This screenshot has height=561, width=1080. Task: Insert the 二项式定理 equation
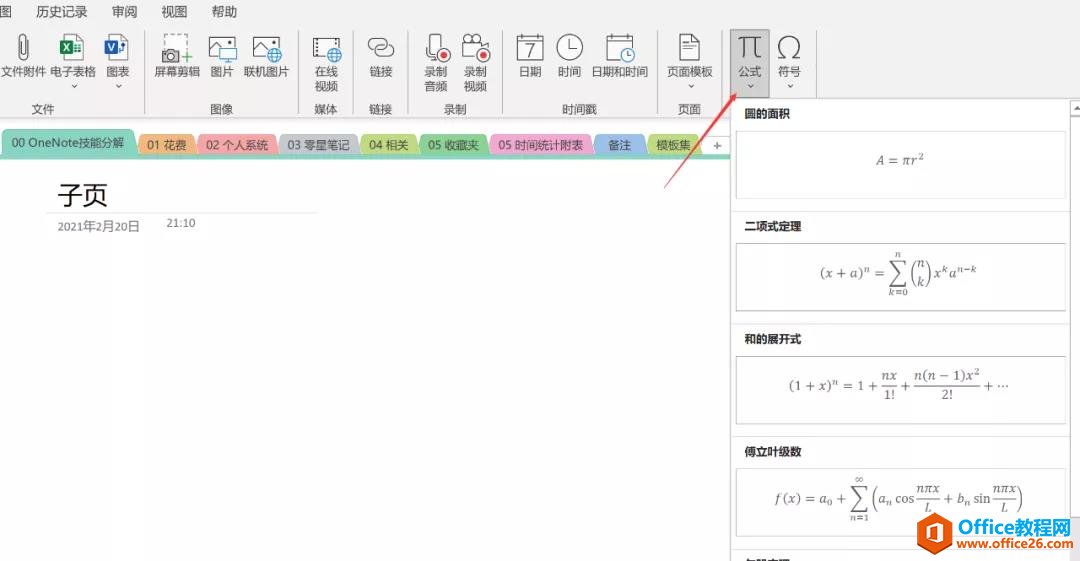pos(901,277)
